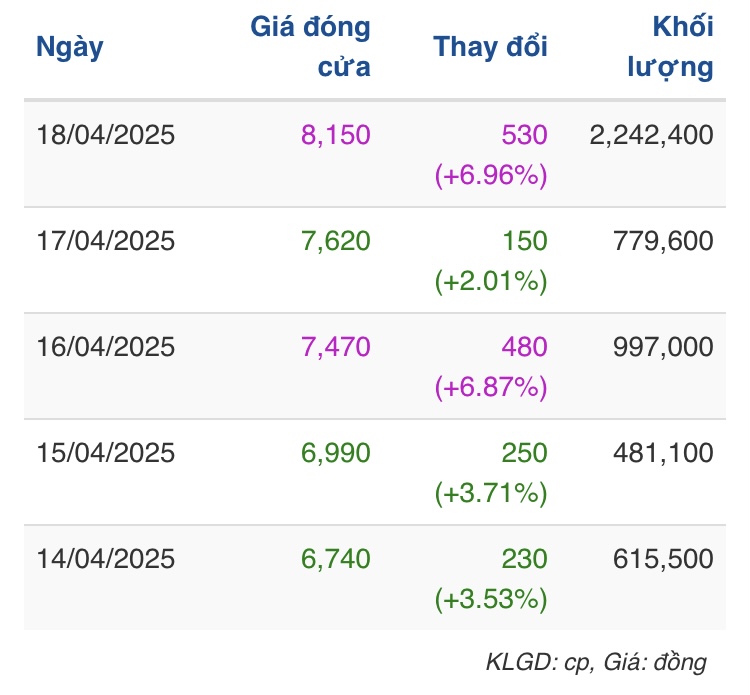Click the closing price 7,620
The height and width of the screenshot is (695, 750).
[x=336, y=241]
